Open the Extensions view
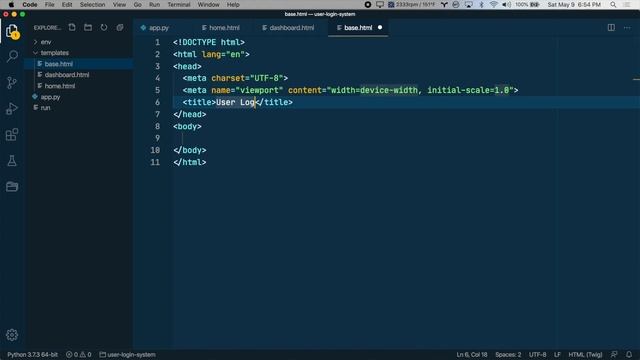The image size is (640, 360). 12,135
